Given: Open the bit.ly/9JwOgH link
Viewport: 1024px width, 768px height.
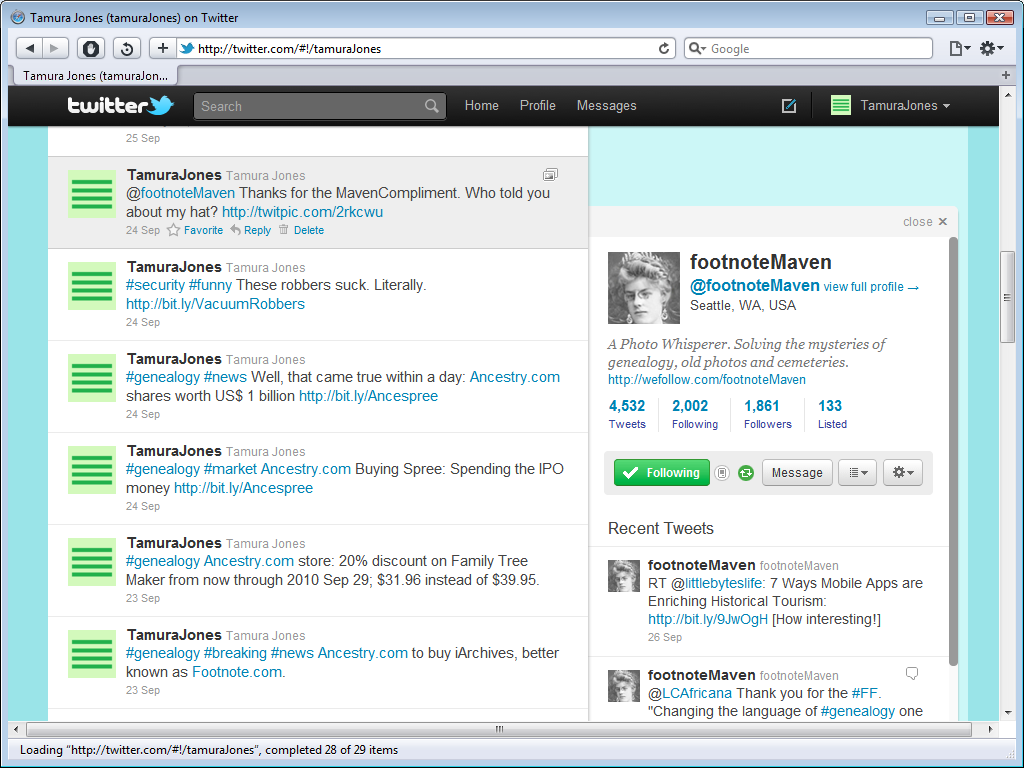Looking at the screenshot, I should tap(708, 619).
